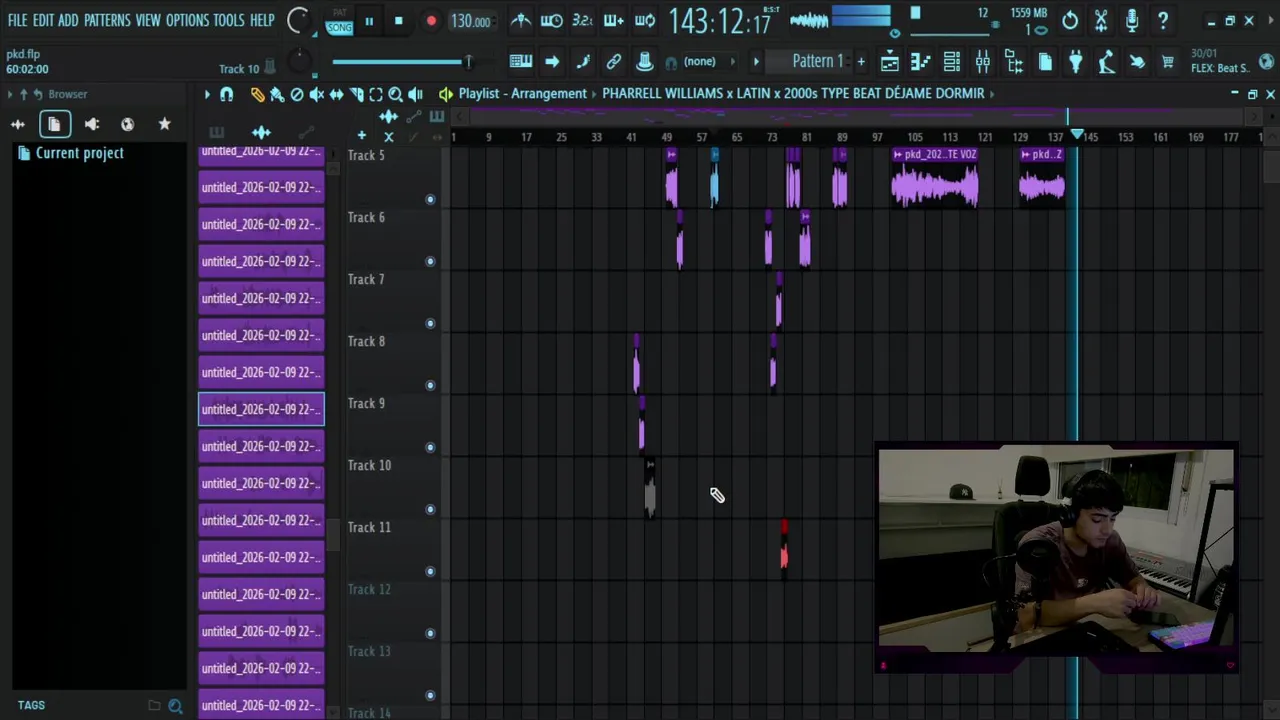The image size is (1280, 720).
Task: Show browser favorites star tab
Action: (164, 124)
